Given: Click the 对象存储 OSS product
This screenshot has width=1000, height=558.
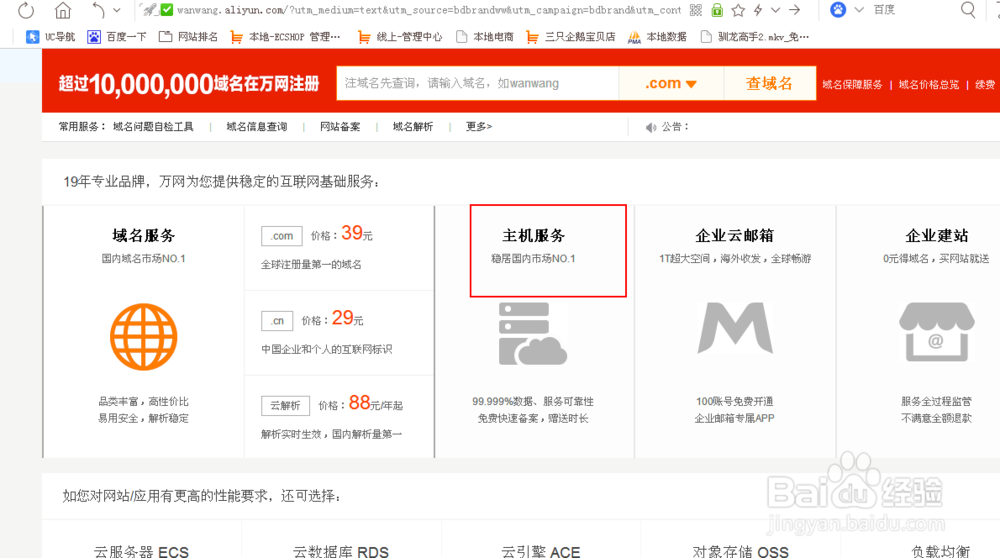Looking at the screenshot, I should 741,552.
